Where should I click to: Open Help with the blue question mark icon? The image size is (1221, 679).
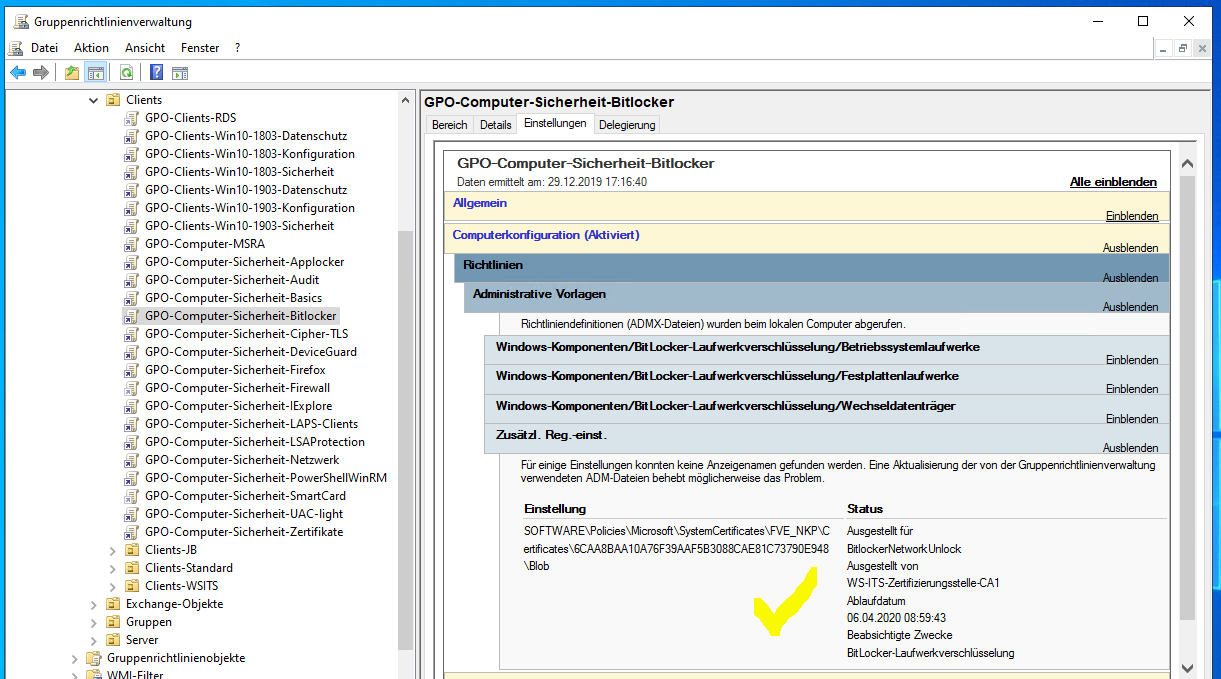pos(157,72)
